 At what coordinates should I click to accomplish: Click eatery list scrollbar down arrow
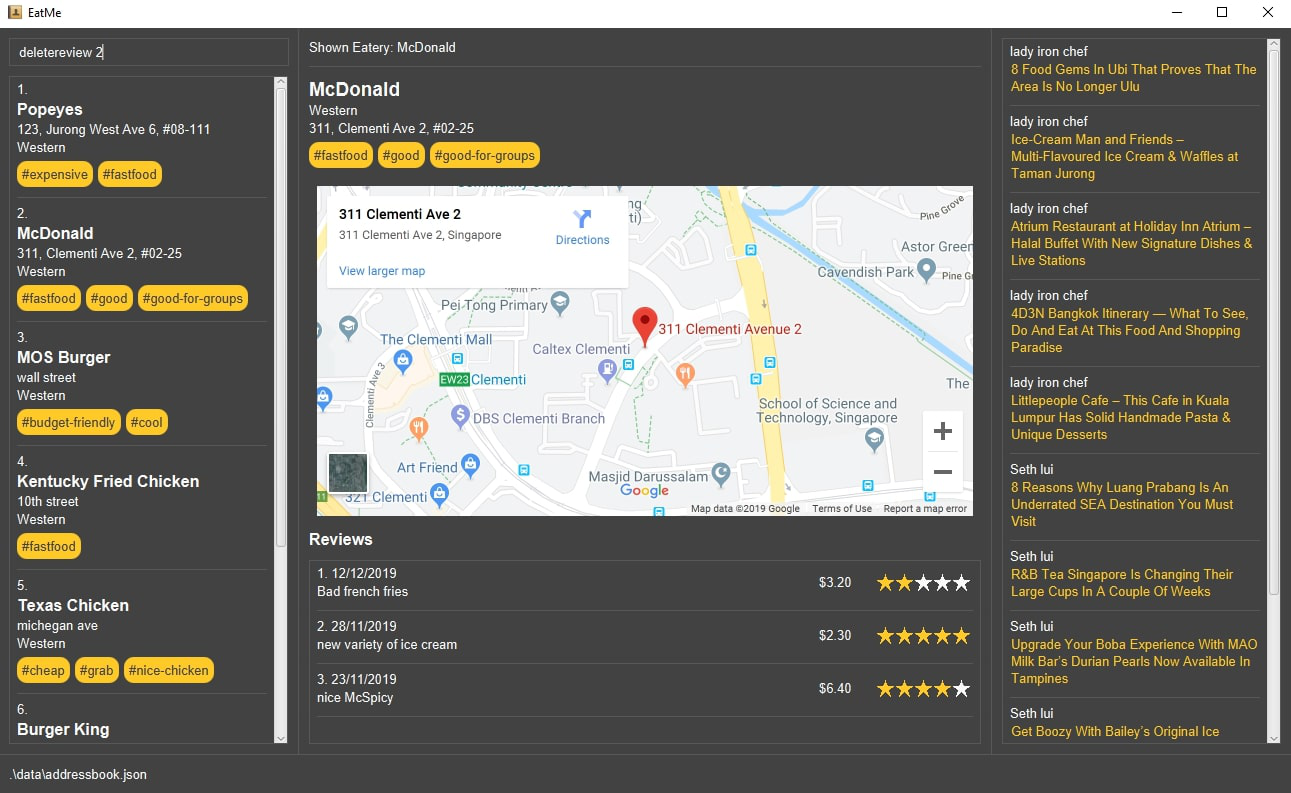click(x=280, y=738)
